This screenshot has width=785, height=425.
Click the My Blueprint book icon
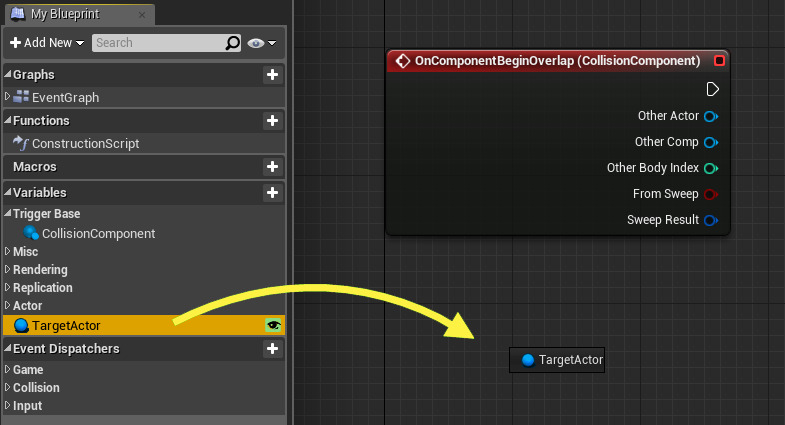tap(18, 14)
